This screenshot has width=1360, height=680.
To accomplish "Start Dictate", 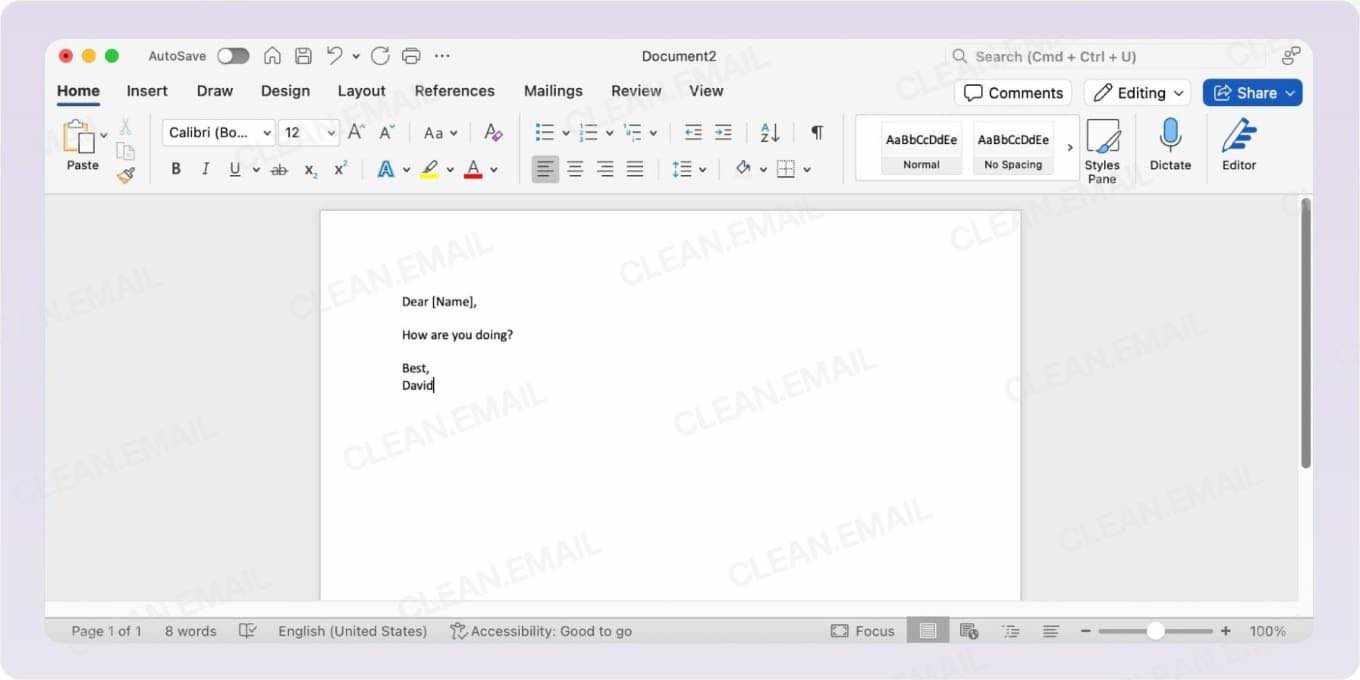I will coord(1170,145).
